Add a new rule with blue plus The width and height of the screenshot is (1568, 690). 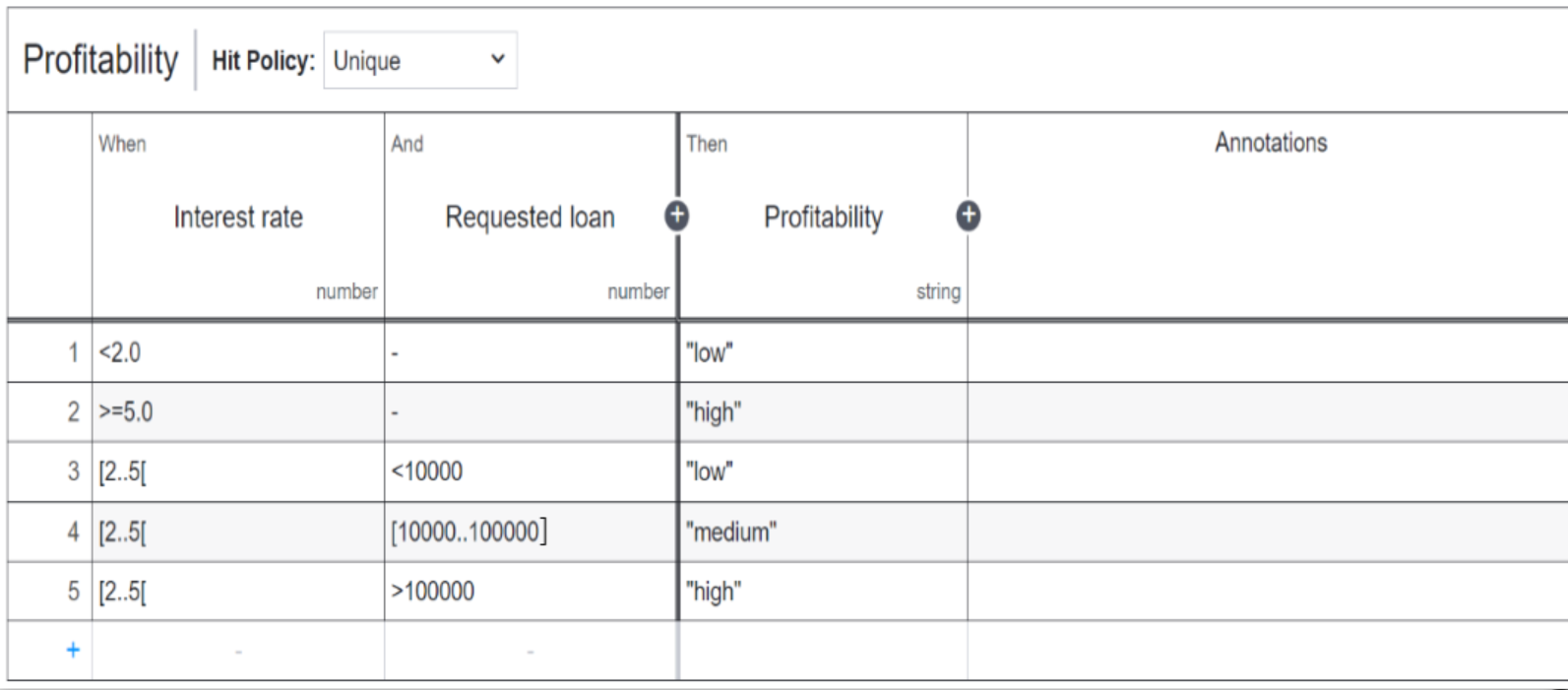click(73, 650)
